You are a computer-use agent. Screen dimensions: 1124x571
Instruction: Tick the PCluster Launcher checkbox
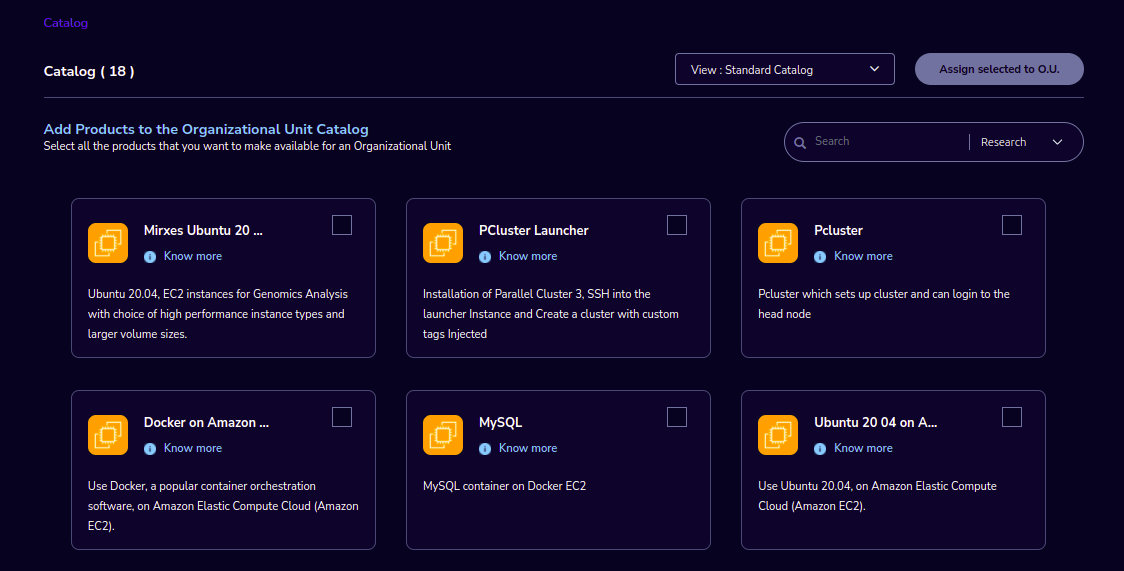tap(677, 225)
